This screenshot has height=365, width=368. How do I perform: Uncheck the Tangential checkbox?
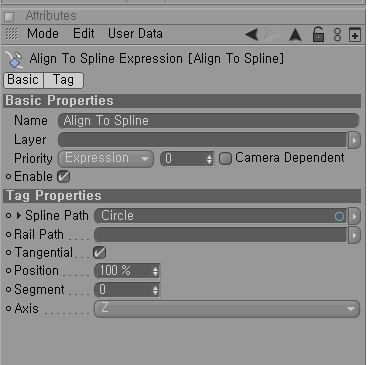[x=99, y=252]
